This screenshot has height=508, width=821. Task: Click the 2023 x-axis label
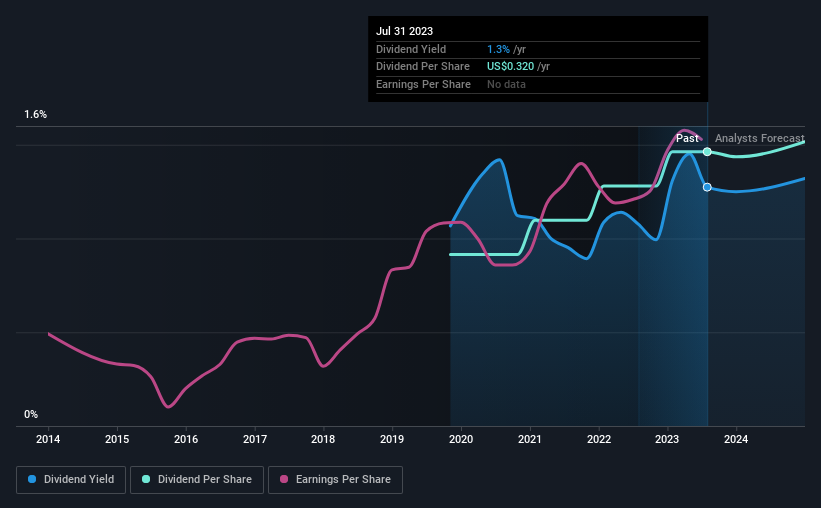667,439
